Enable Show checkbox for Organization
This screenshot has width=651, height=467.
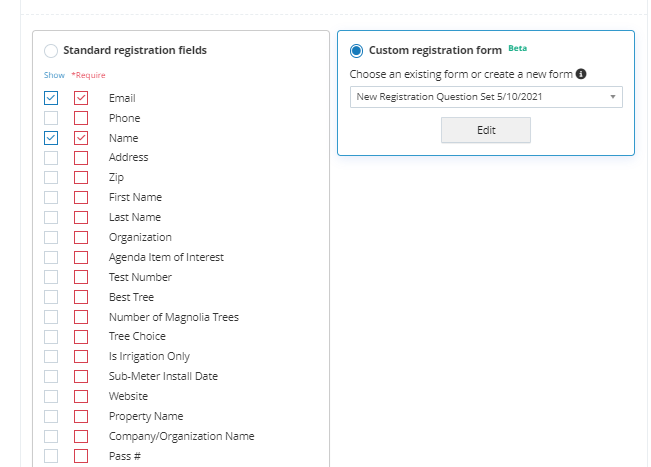pos(51,237)
